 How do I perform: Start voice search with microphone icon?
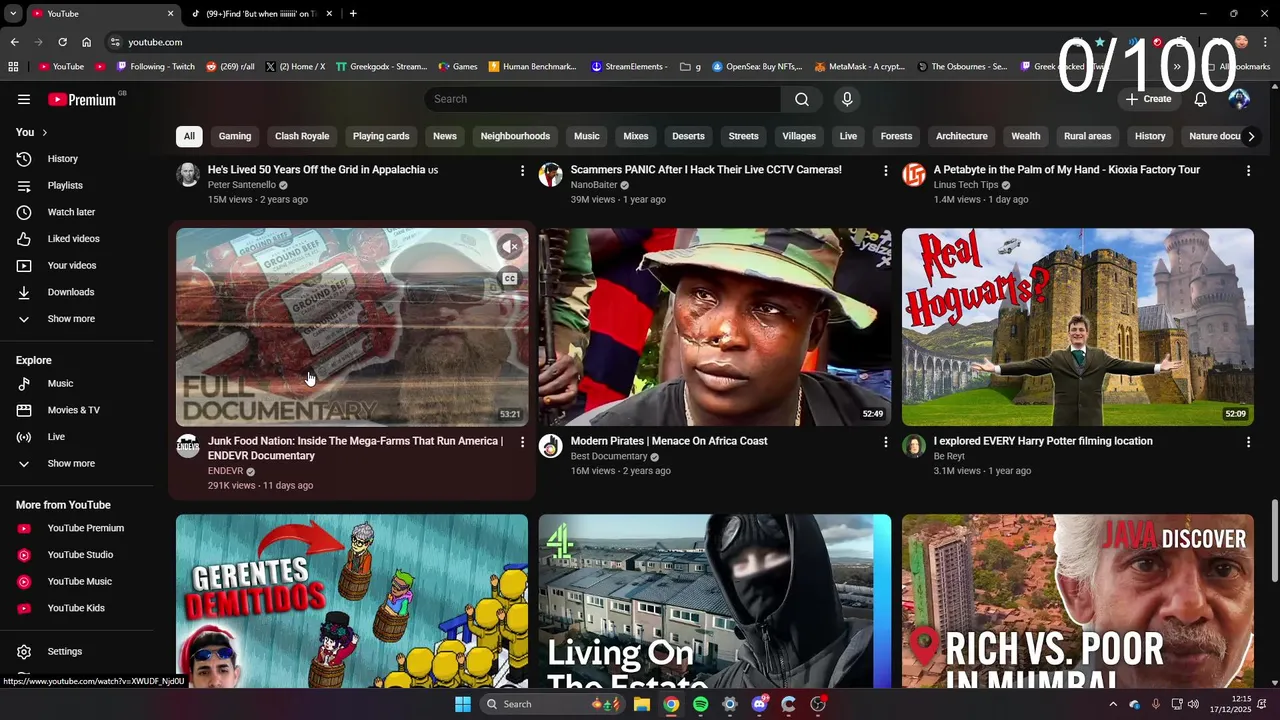(x=847, y=99)
